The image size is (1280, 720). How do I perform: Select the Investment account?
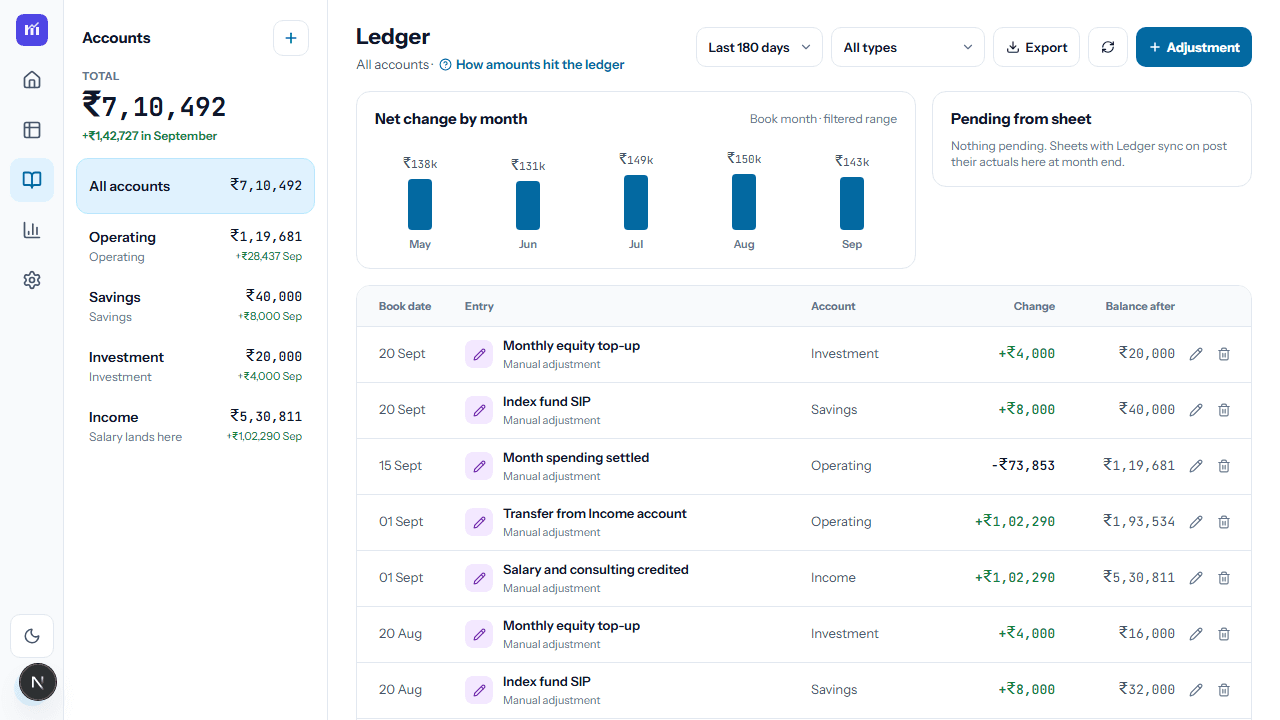(x=195, y=366)
